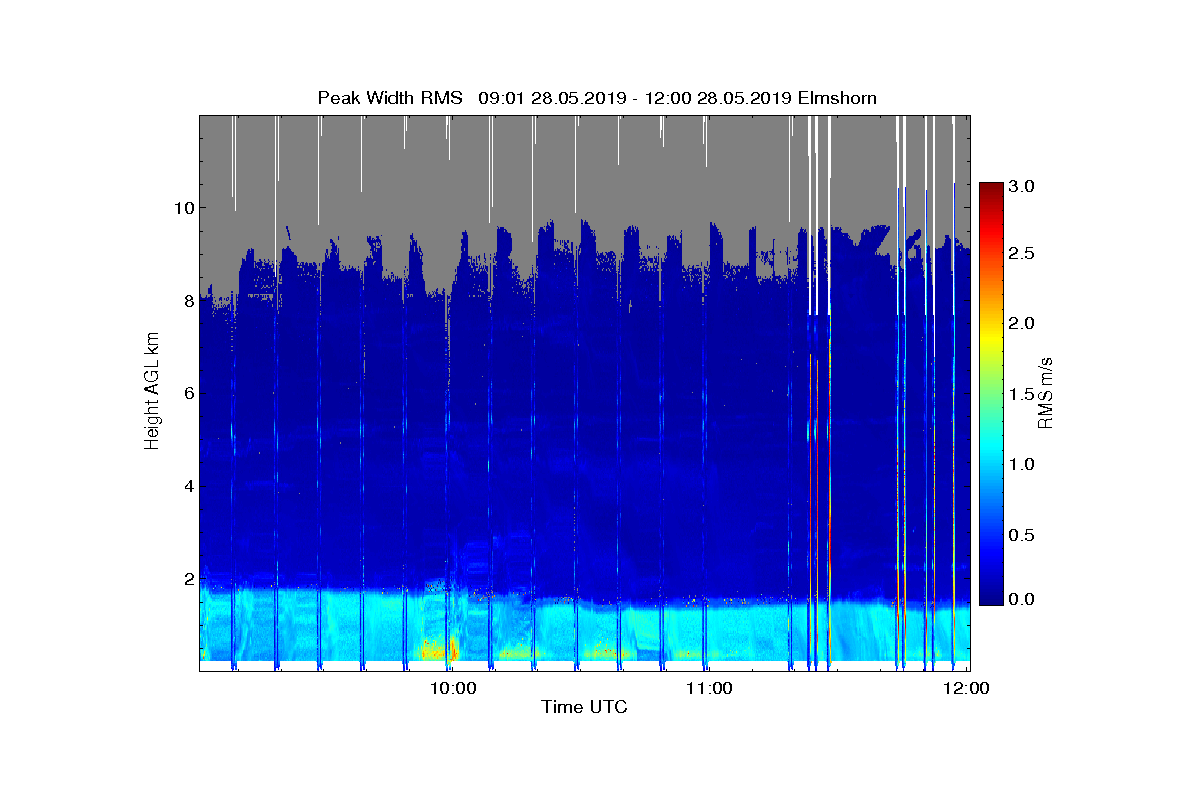Click the colorbar value '0.0'
Screen dimensions: 1200x800
point(1022,598)
